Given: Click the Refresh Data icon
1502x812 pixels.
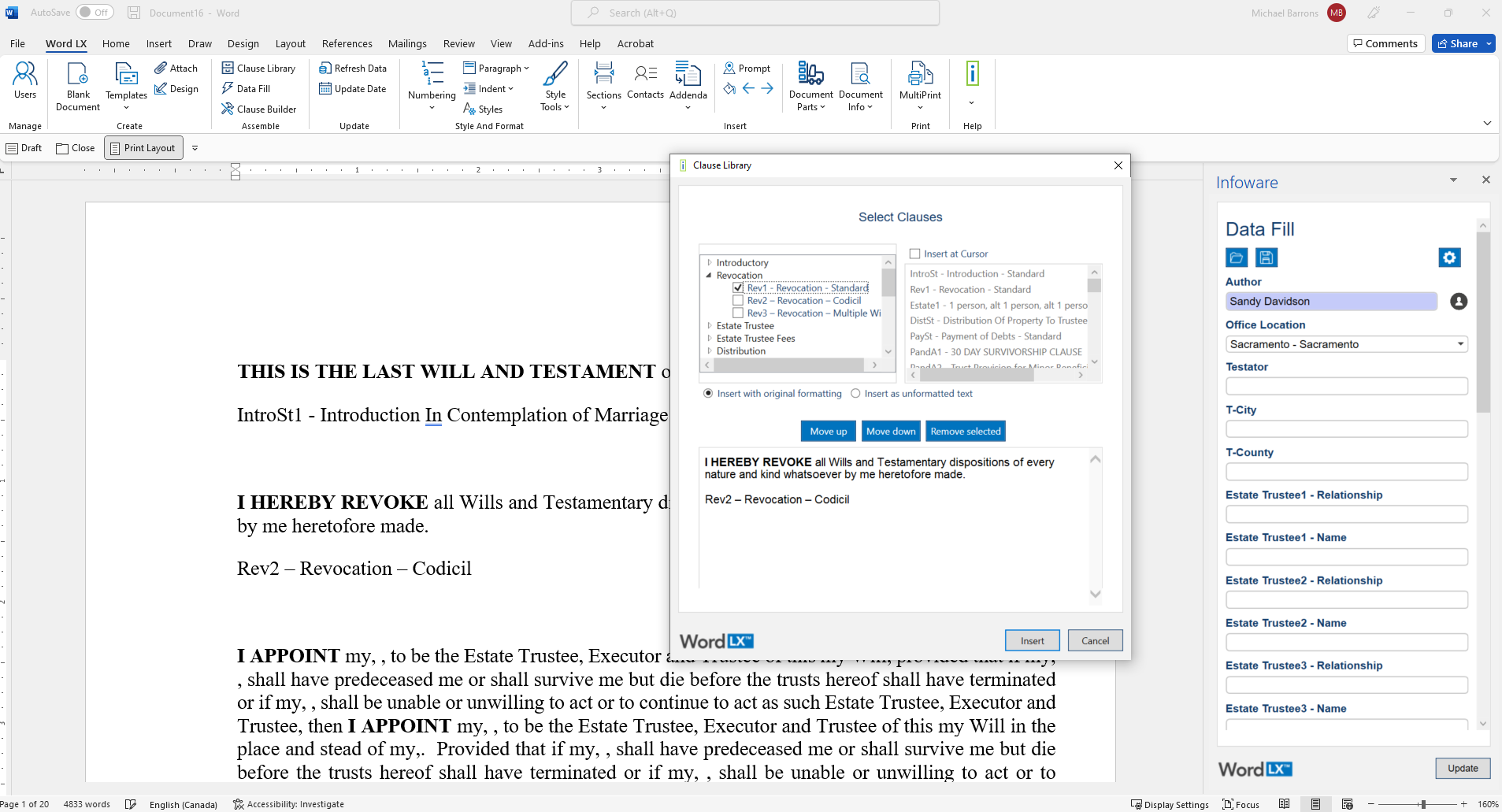Looking at the screenshot, I should (354, 68).
